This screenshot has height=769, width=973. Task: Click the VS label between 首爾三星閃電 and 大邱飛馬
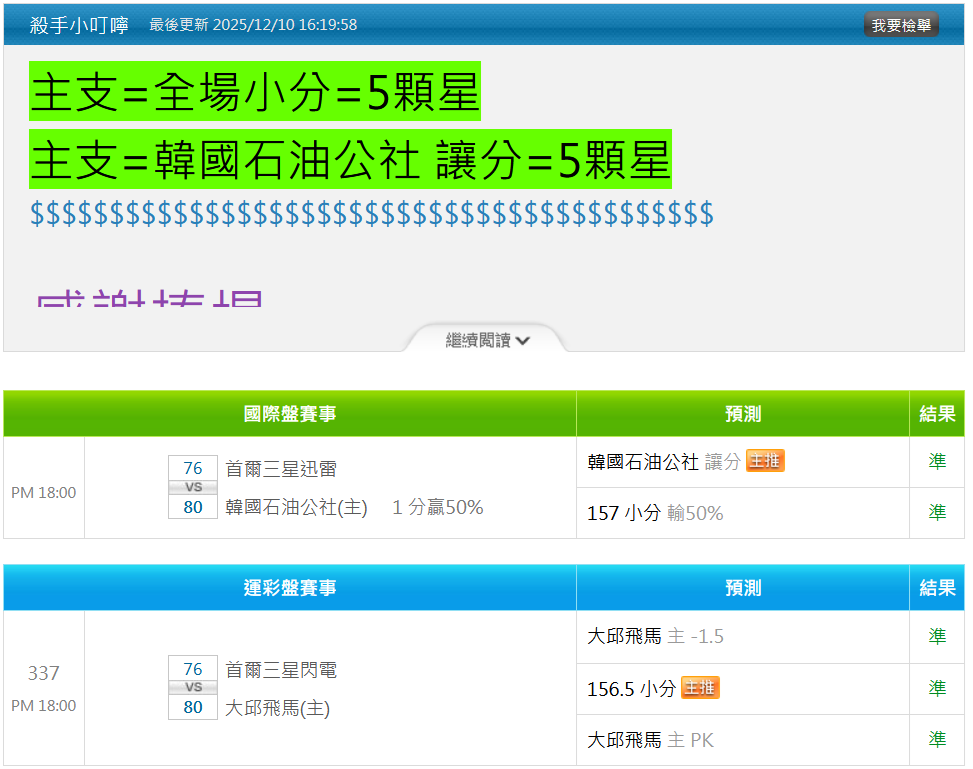point(193,688)
